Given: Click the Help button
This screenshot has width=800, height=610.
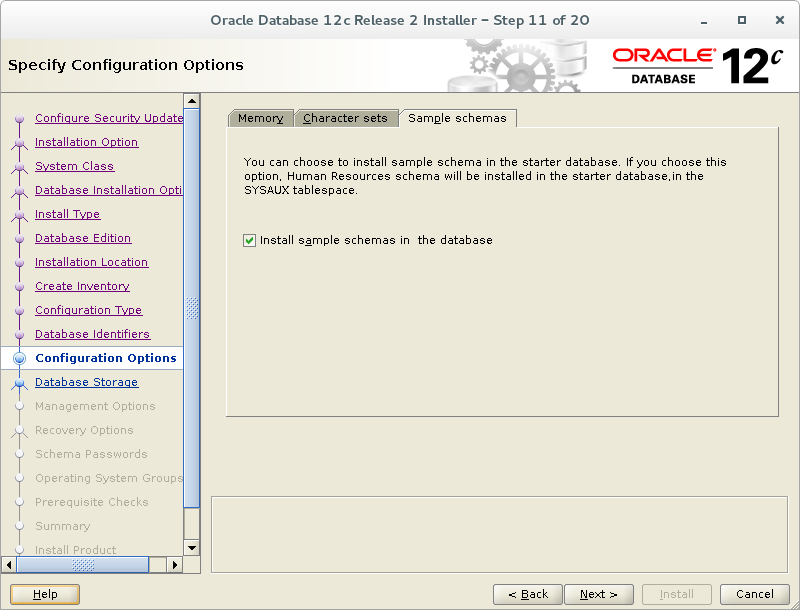Looking at the screenshot, I should coord(45,594).
